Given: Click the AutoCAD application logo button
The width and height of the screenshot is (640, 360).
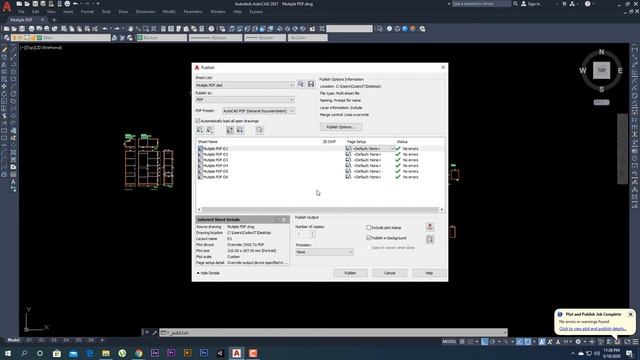Looking at the screenshot, I should tap(7, 7).
